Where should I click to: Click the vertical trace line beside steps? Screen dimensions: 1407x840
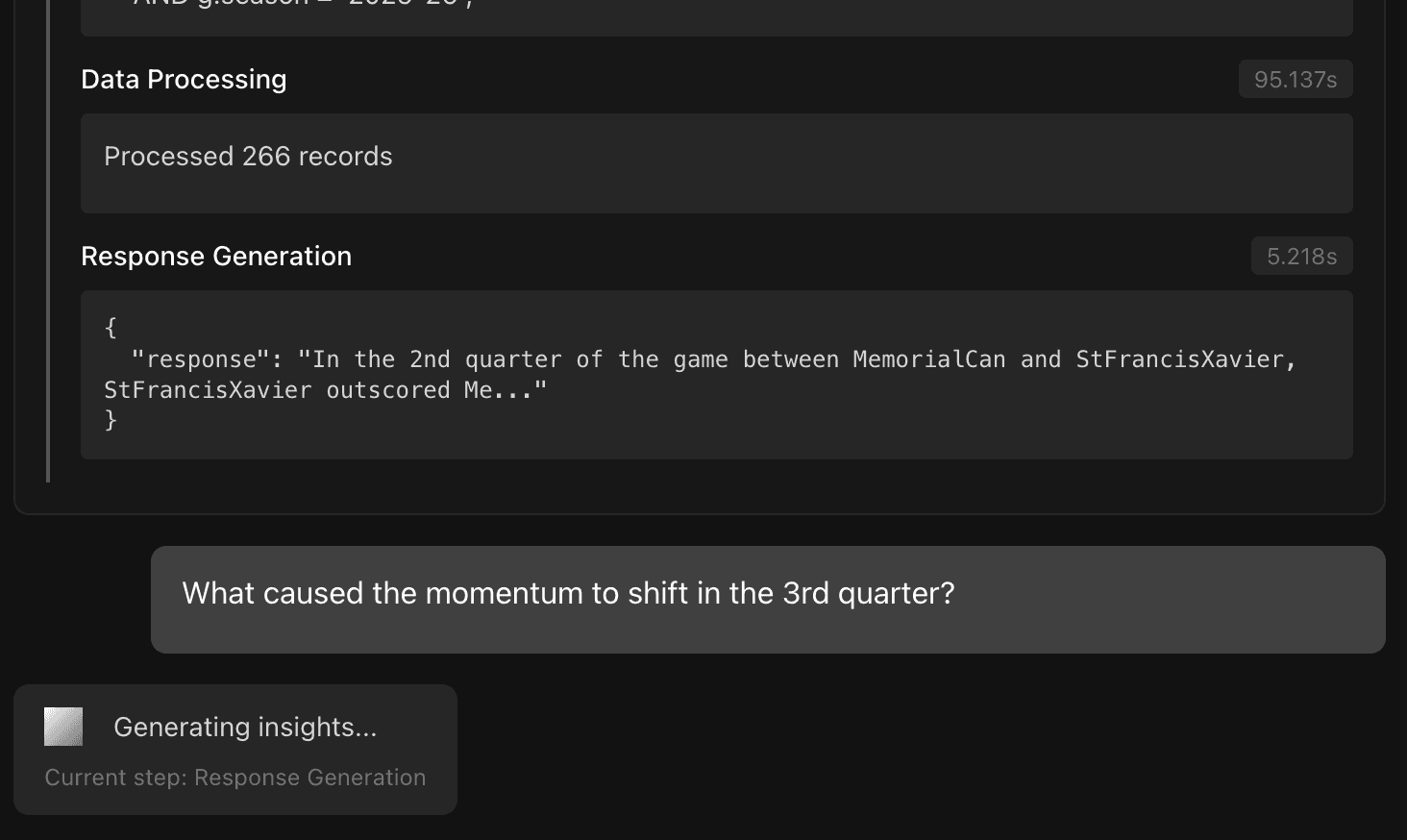point(48,240)
